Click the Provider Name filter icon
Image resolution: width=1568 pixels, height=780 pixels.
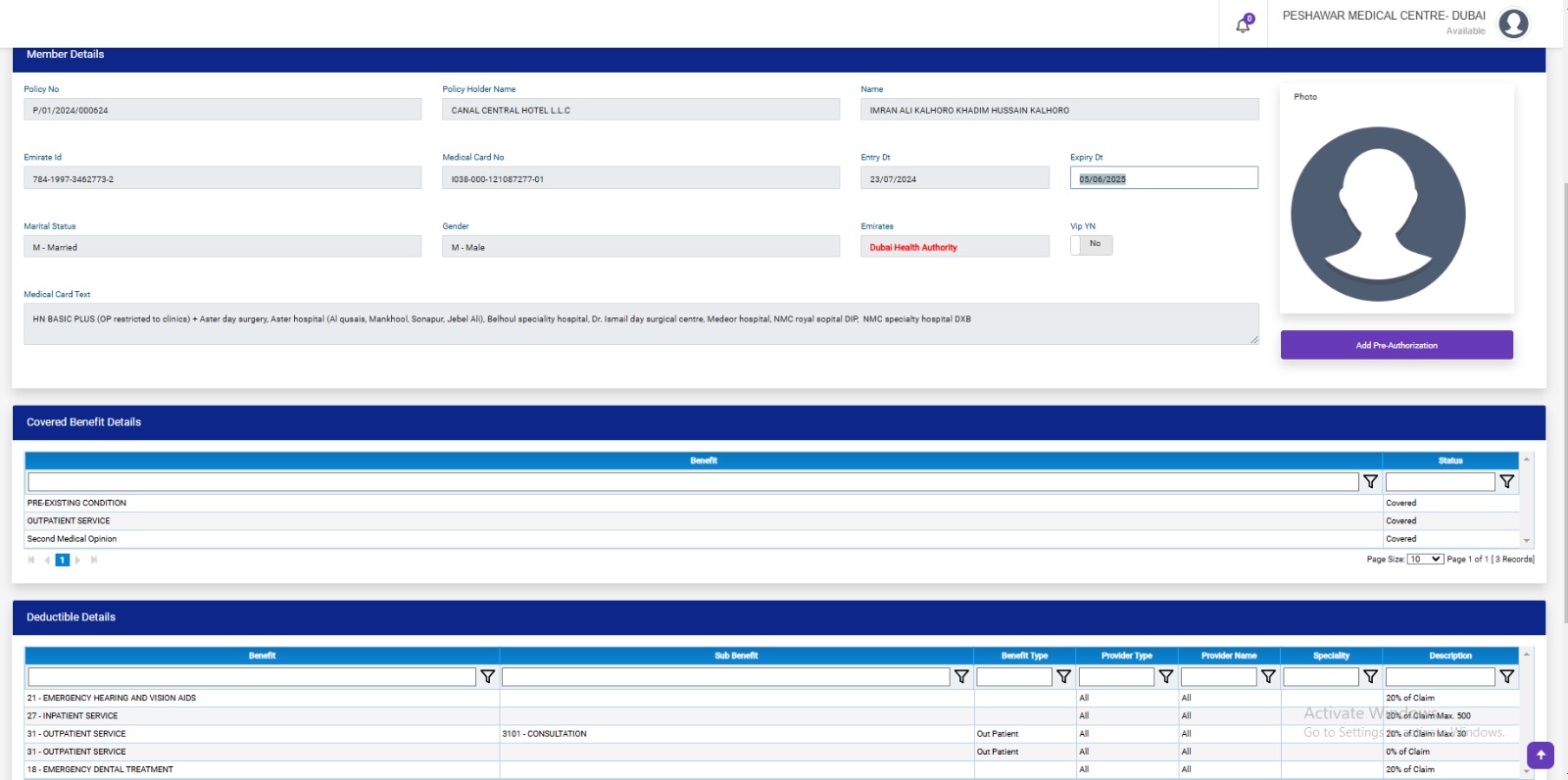pyautogui.click(x=1268, y=677)
